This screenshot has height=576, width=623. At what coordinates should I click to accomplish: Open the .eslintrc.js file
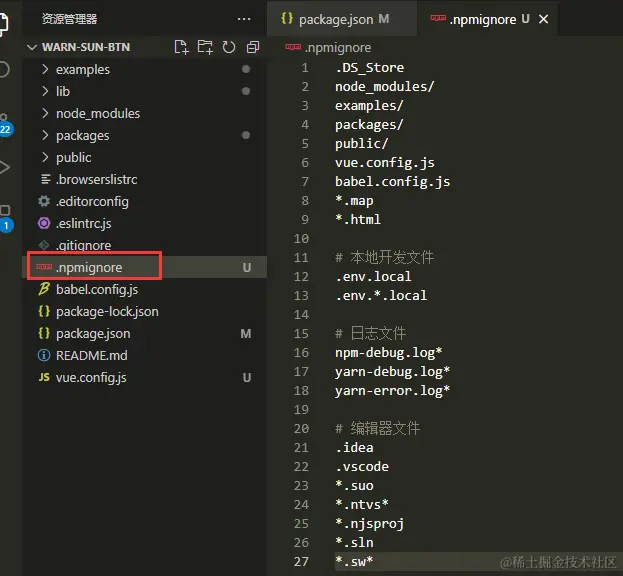[x=145, y=223]
